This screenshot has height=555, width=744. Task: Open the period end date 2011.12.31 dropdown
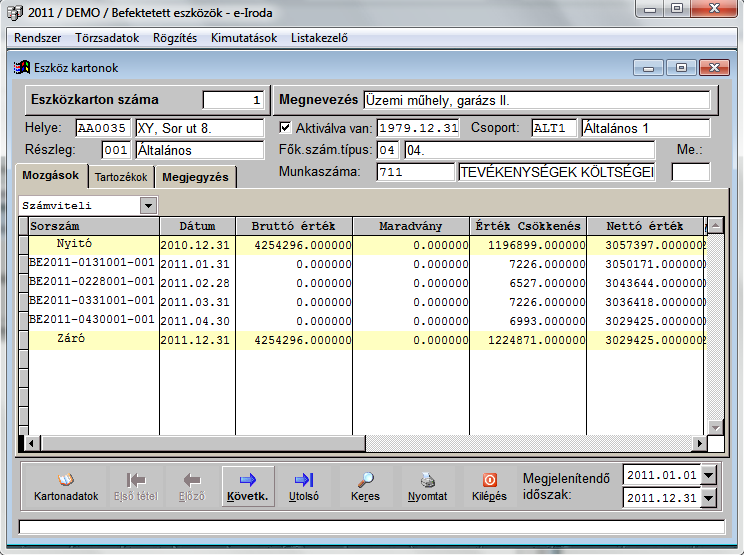coord(709,497)
